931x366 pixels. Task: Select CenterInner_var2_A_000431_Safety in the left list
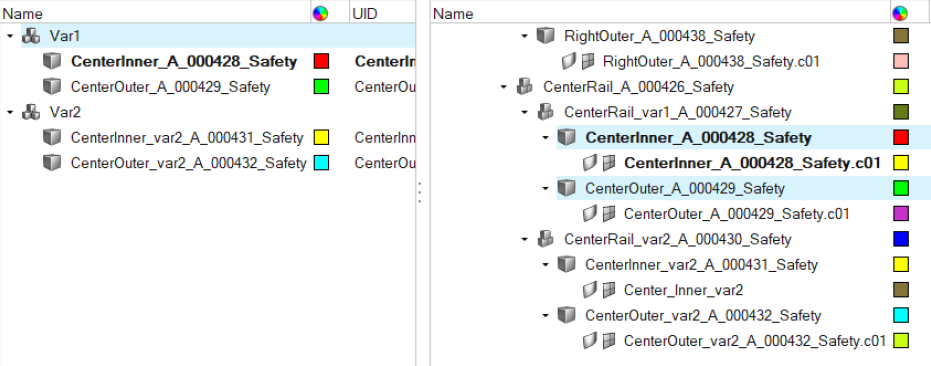click(187, 138)
